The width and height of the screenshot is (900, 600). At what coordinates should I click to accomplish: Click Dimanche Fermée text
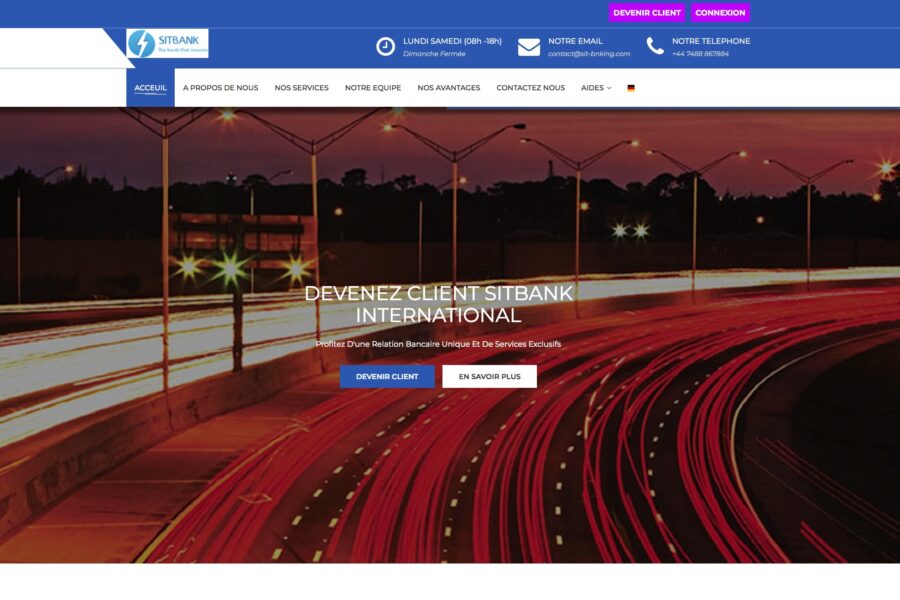(x=434, y=54)
